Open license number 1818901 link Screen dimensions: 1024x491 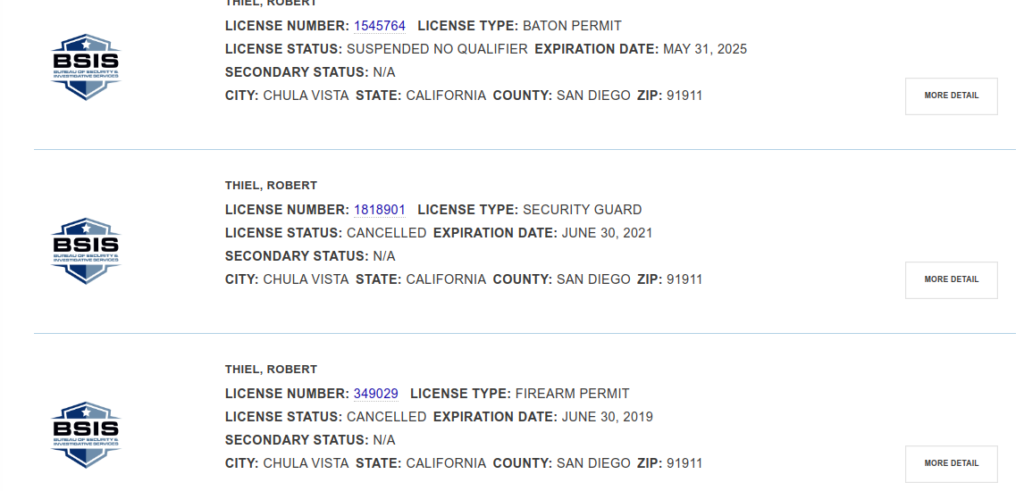coord(380,210)
